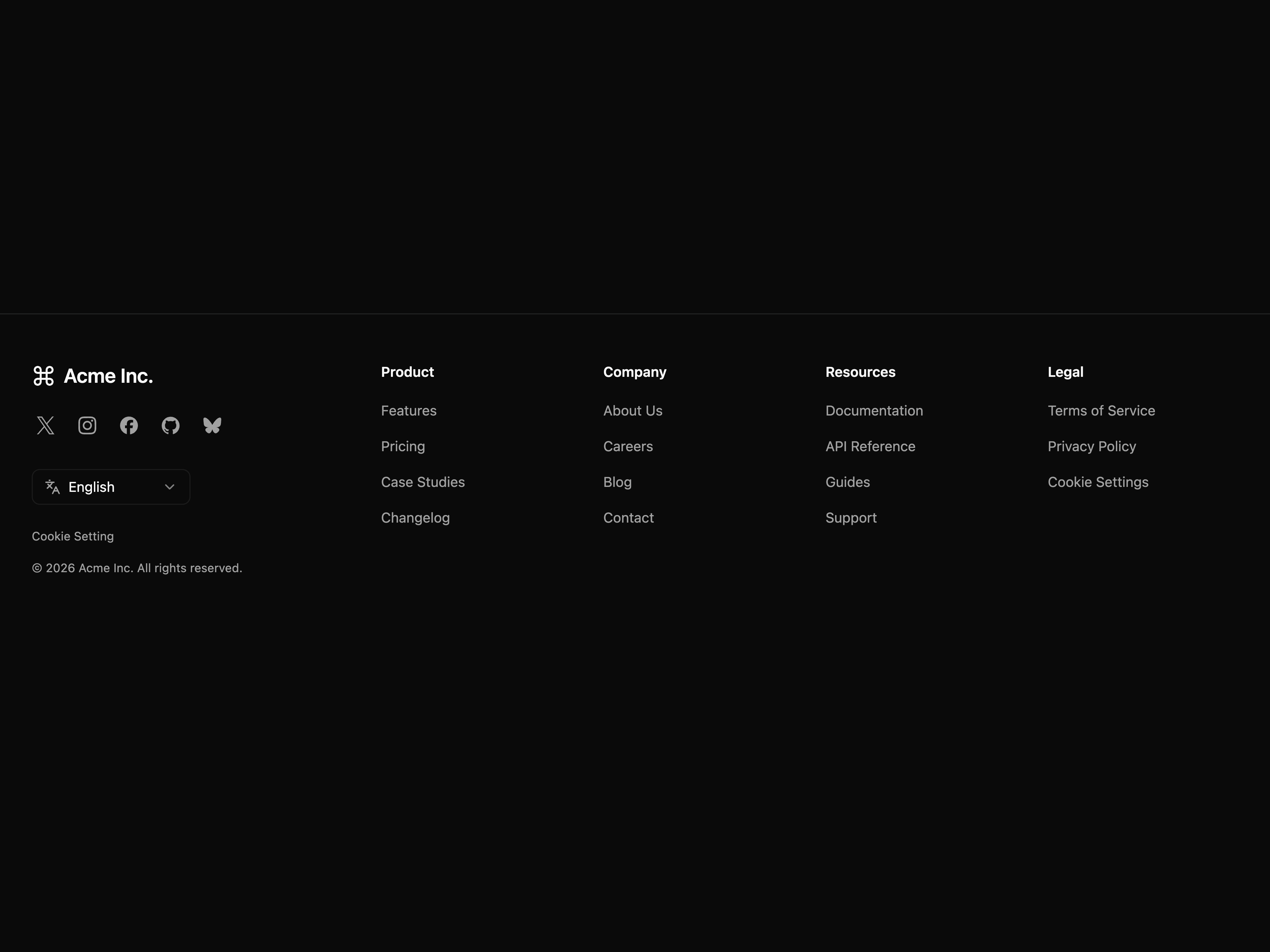Open the Facebook social icon
Image resolution: width=1270 pixels, height=952 pixels.
tap(129, 425)
